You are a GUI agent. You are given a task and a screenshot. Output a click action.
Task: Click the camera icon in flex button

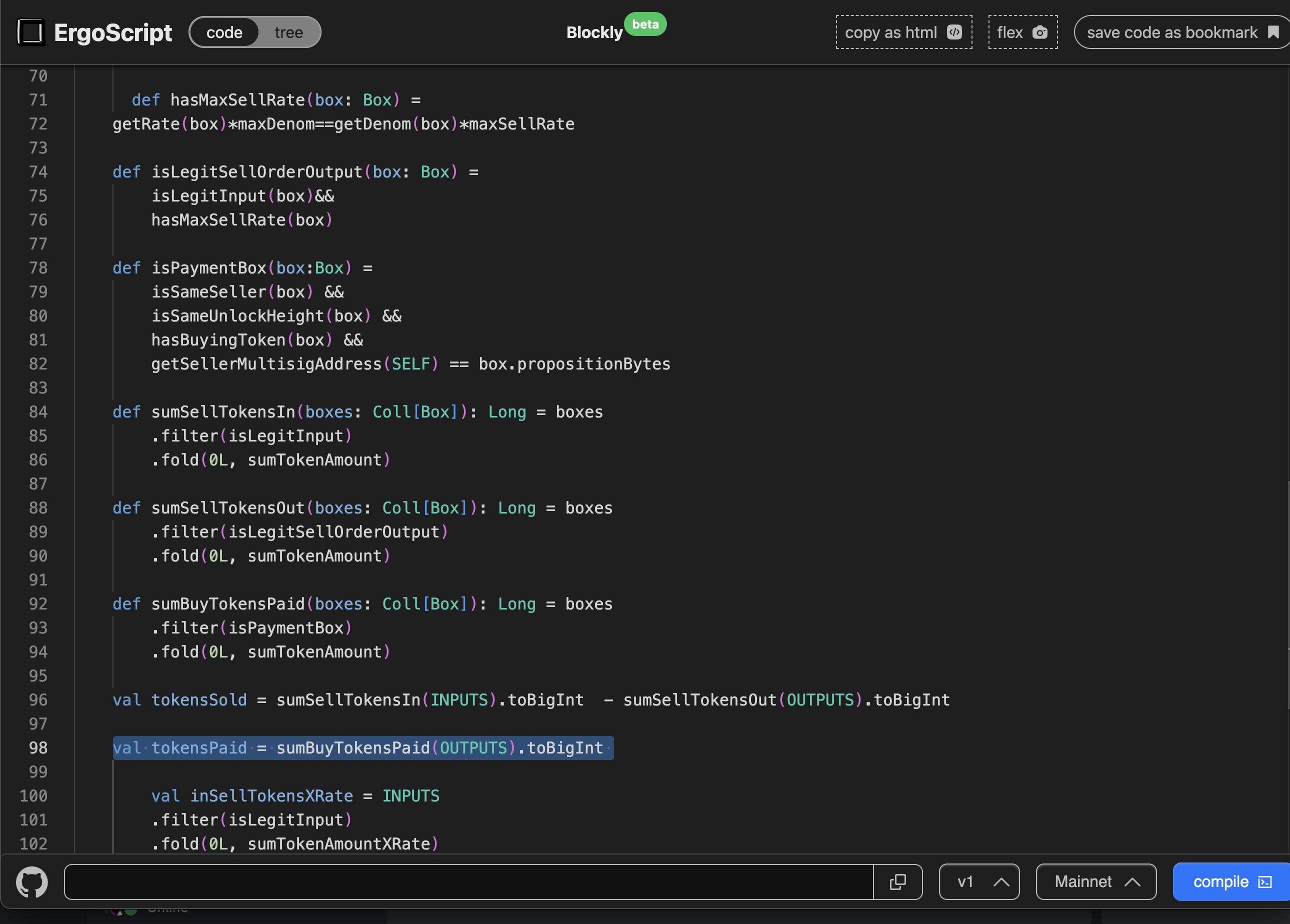[x=1039, y=32]
